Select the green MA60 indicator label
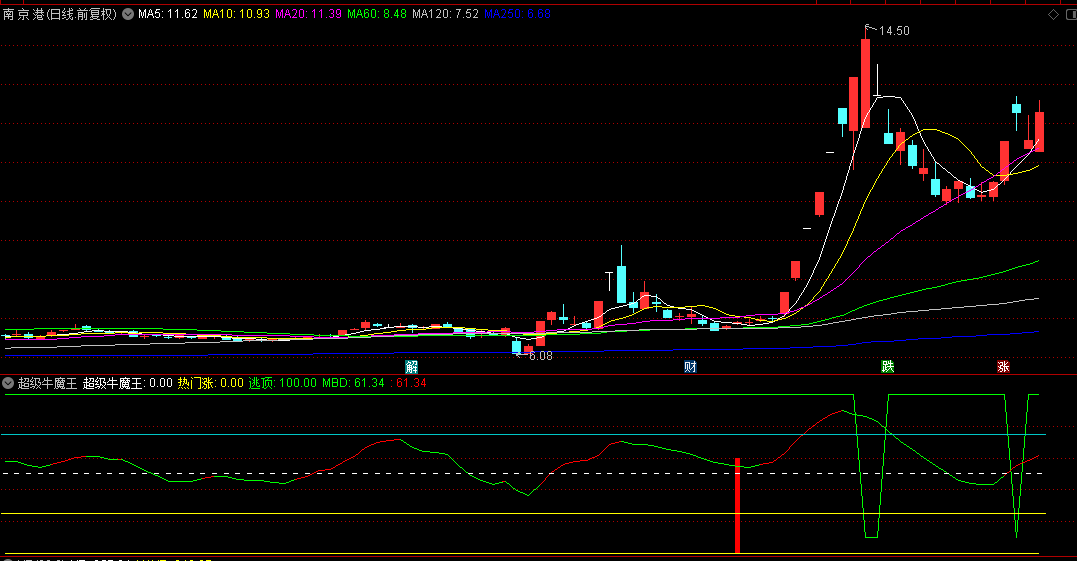This screenshot has height=561, width=1077. tap(377, 15)
